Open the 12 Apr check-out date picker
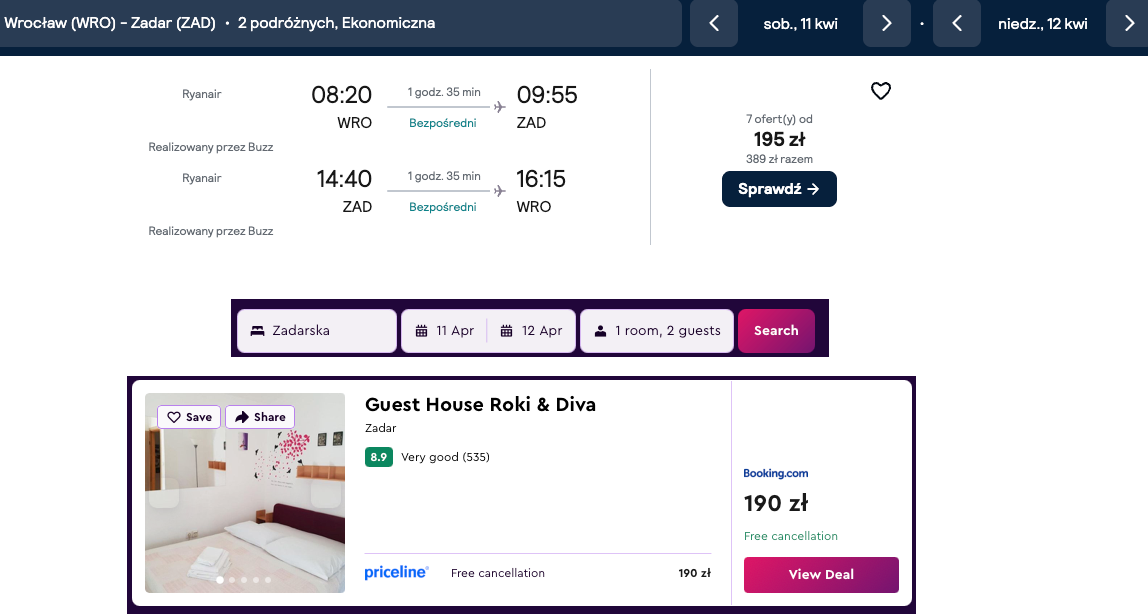This screenshot has height=614, width=1148. click(x=531, y=331)
